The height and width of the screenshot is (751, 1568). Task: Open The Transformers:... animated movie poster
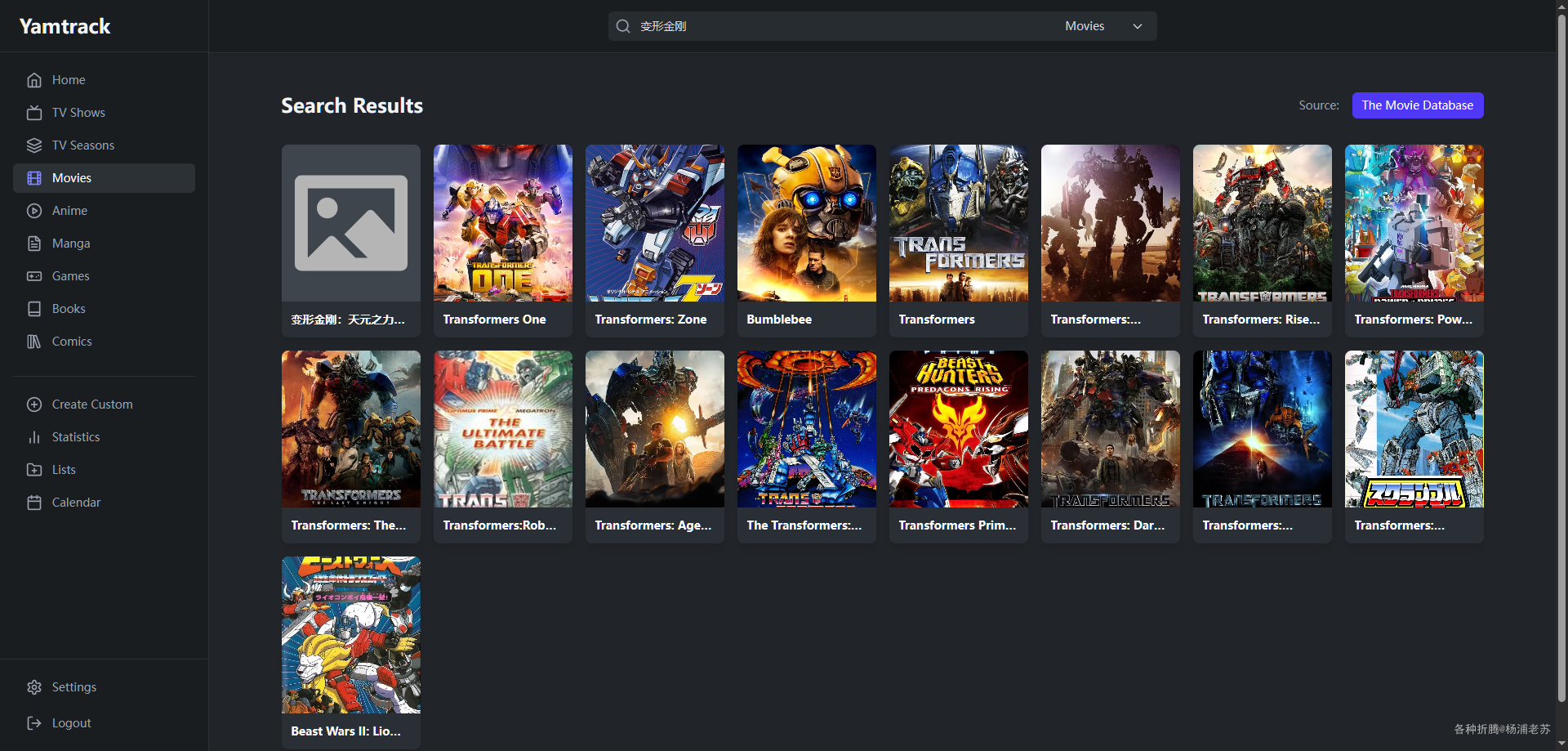(x=807, y=429)
